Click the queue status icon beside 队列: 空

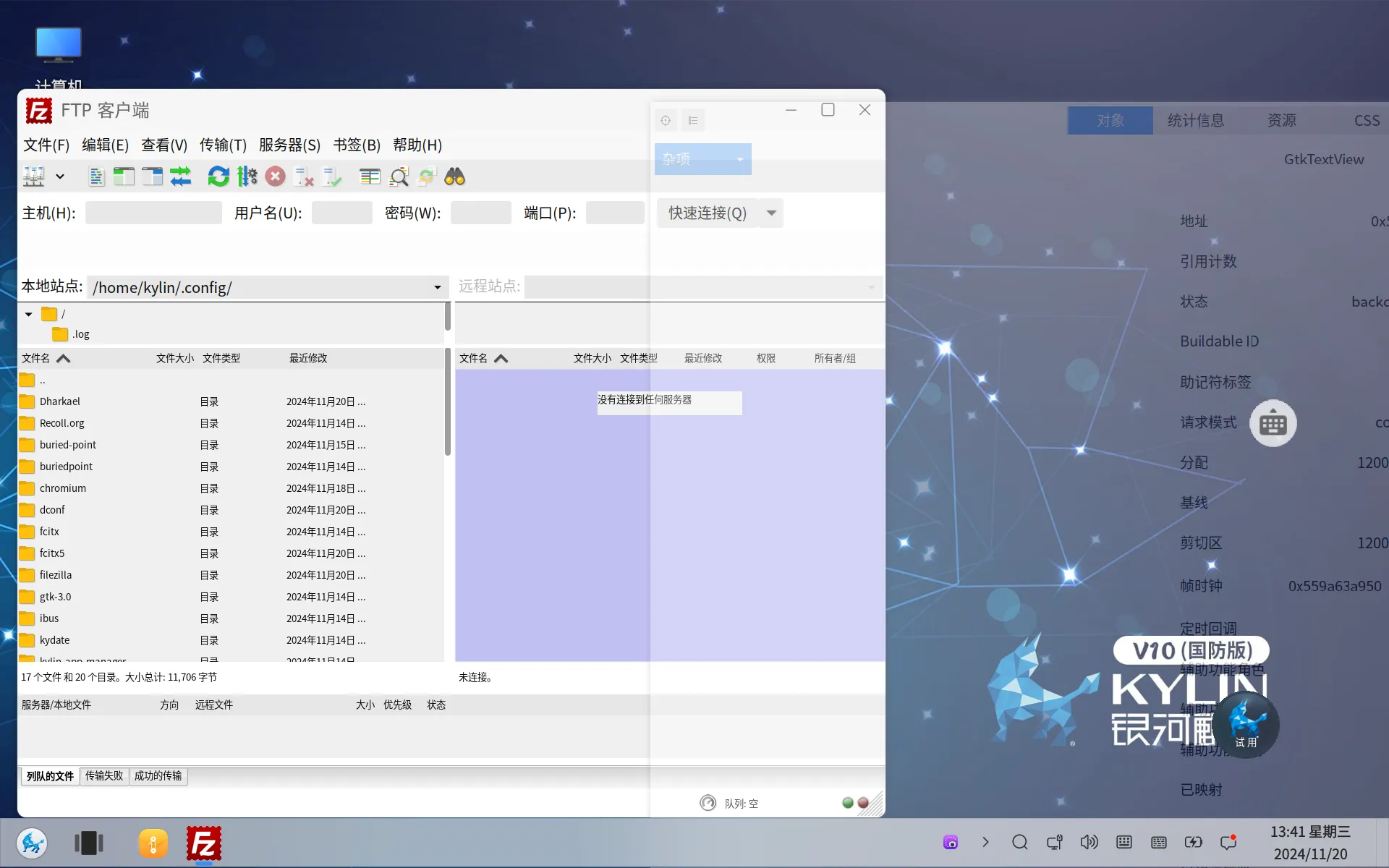pyautogui.click(x=708, y=803)
